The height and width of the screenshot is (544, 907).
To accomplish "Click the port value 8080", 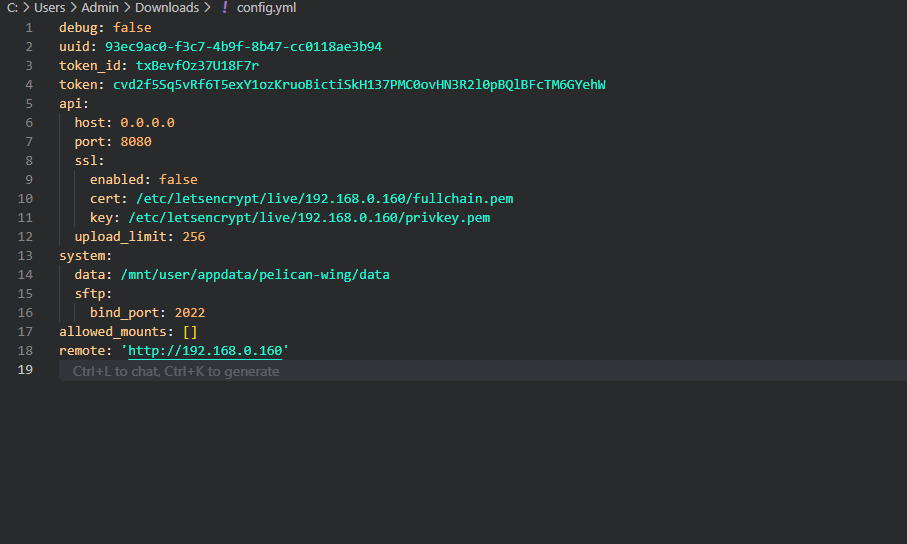I will coord(136,142).
